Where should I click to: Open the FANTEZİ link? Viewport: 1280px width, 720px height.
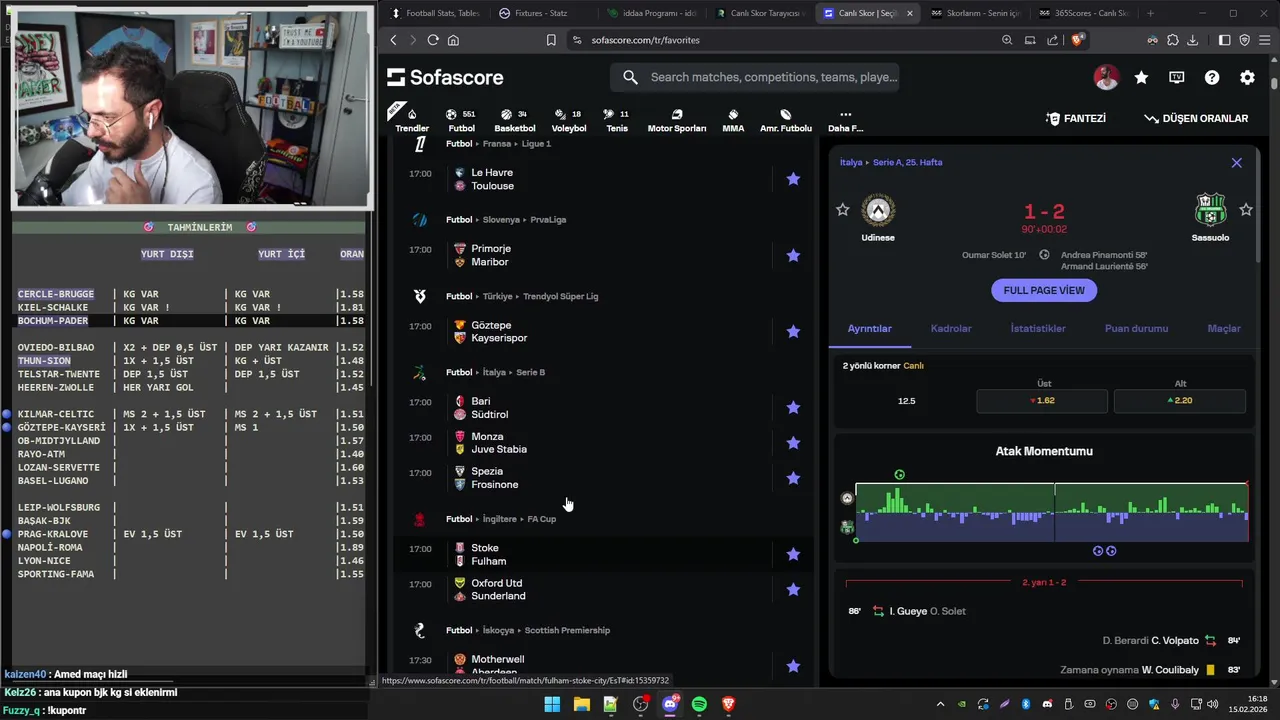[x=1076, y=118]
